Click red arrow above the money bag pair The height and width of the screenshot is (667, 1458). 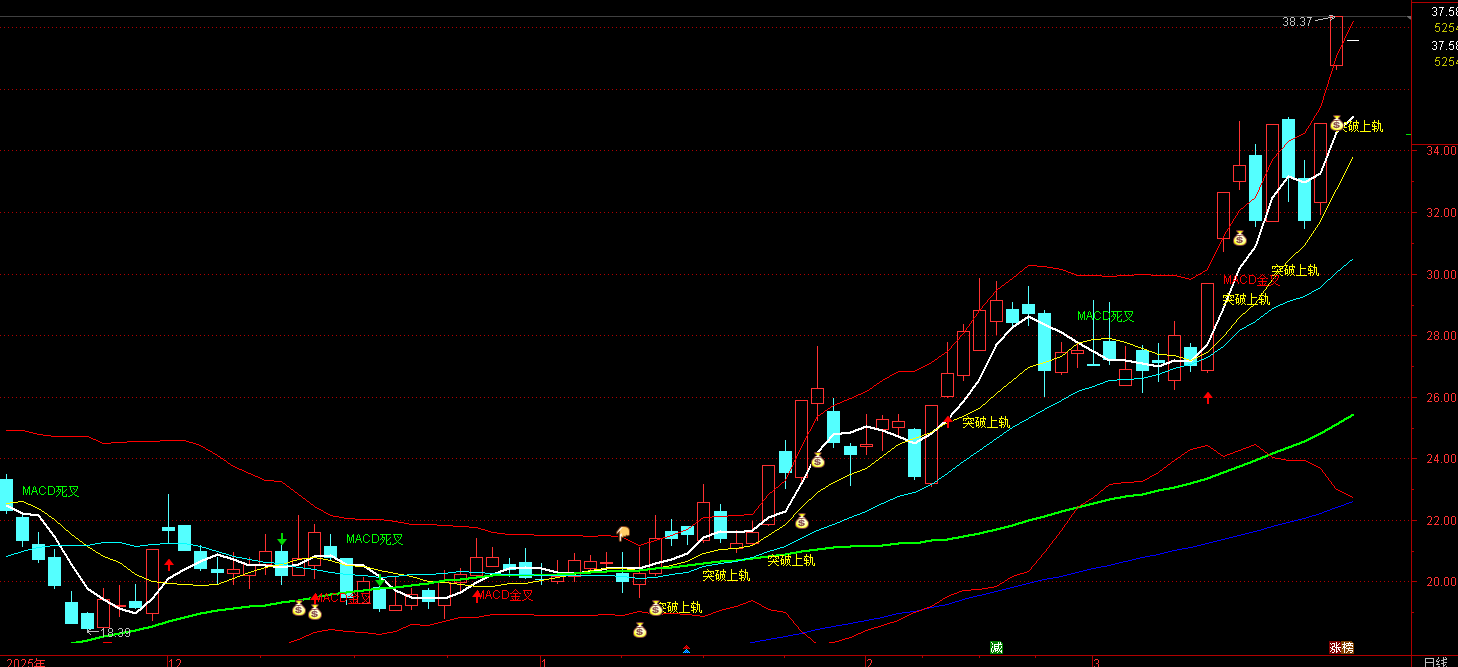tap(315, 598)
